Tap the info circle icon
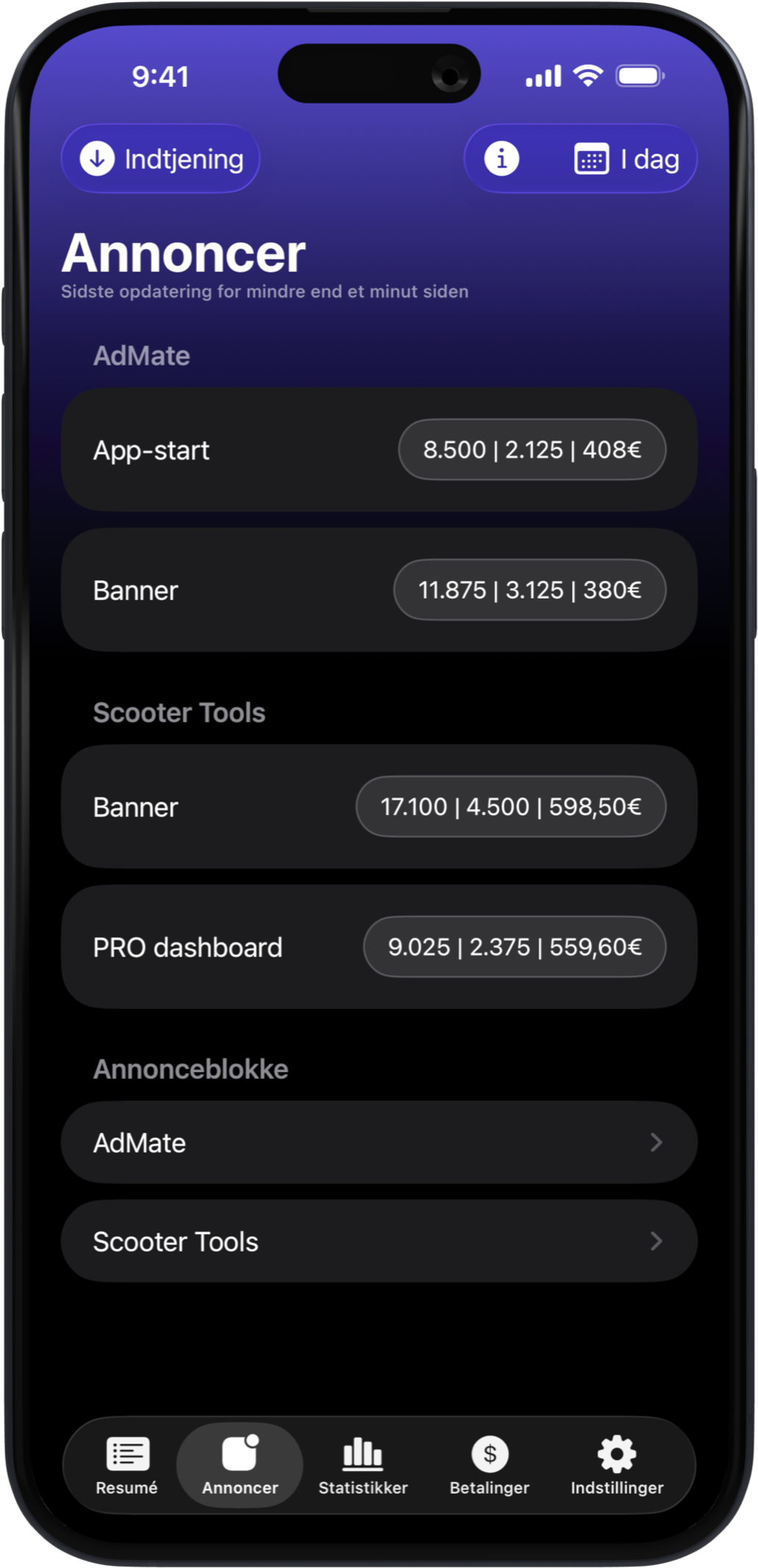 click(x=501, y=159)
